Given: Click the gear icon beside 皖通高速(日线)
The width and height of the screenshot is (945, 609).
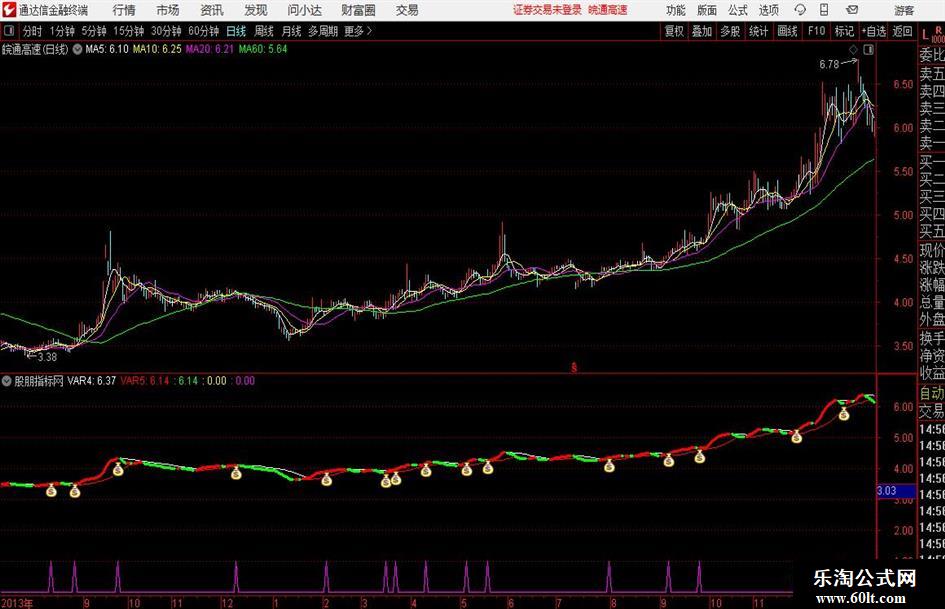Looking at the screenshot, I should [77, 49].
